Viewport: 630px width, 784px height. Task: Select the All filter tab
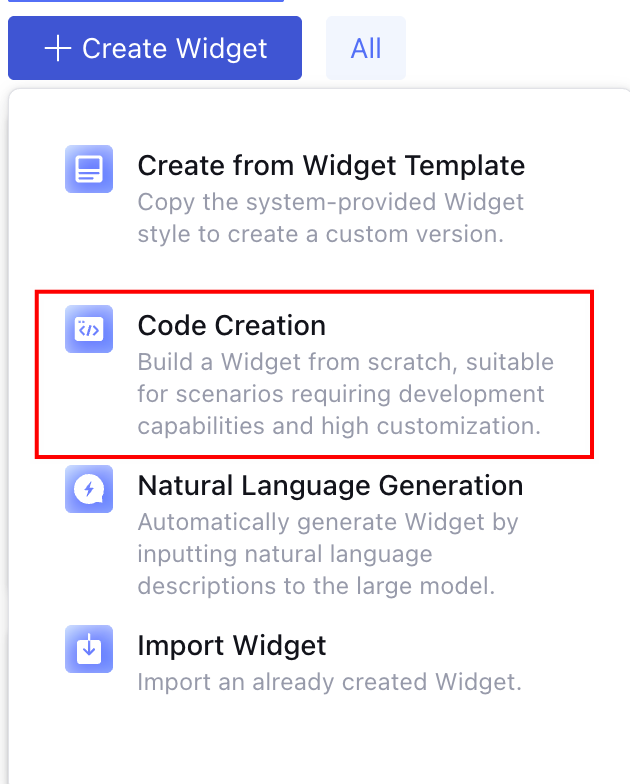tap(366, 48)
